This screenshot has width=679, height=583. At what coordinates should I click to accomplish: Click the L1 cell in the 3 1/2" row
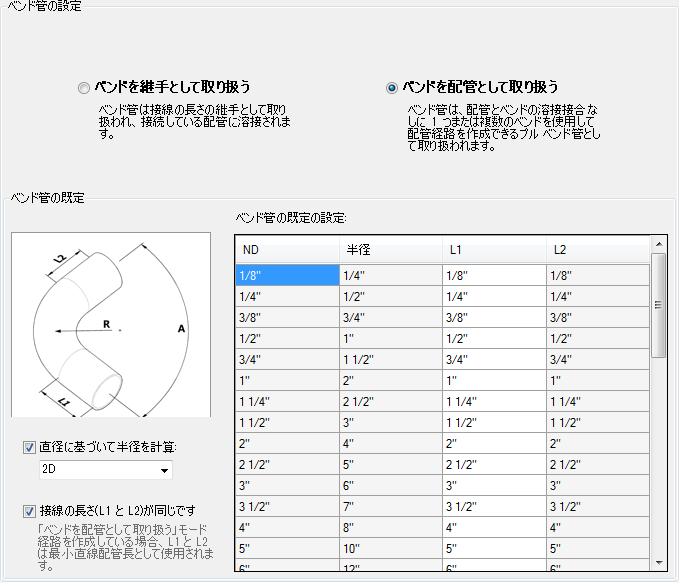tap(495, 506)
